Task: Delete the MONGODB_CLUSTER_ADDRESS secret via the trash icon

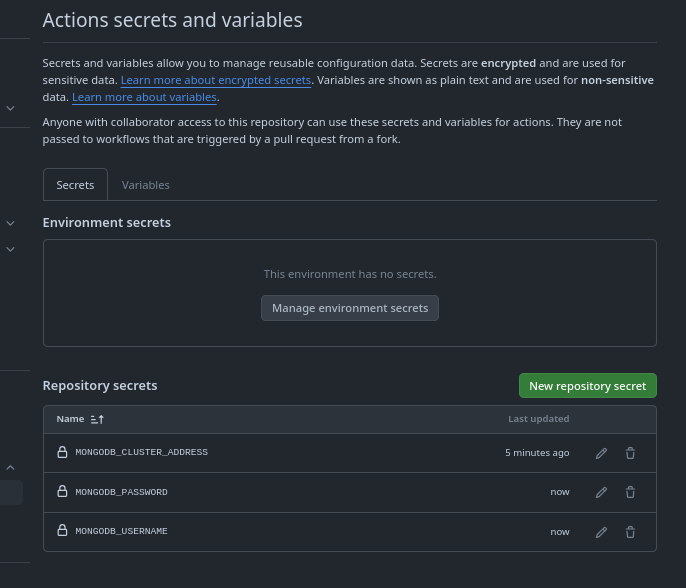Action: coord(630,453)
